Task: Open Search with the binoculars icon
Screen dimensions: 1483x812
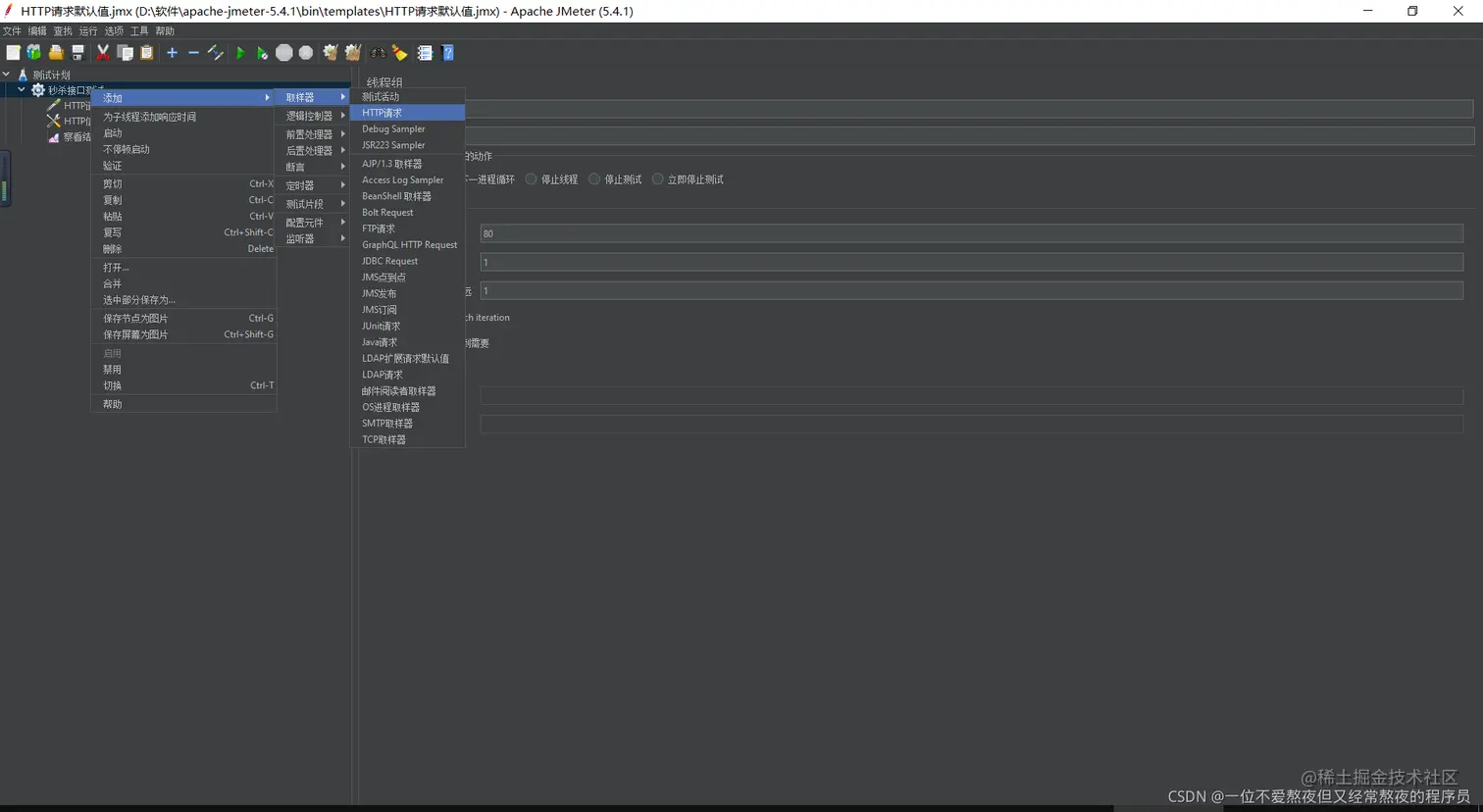Action: [378, 53]
